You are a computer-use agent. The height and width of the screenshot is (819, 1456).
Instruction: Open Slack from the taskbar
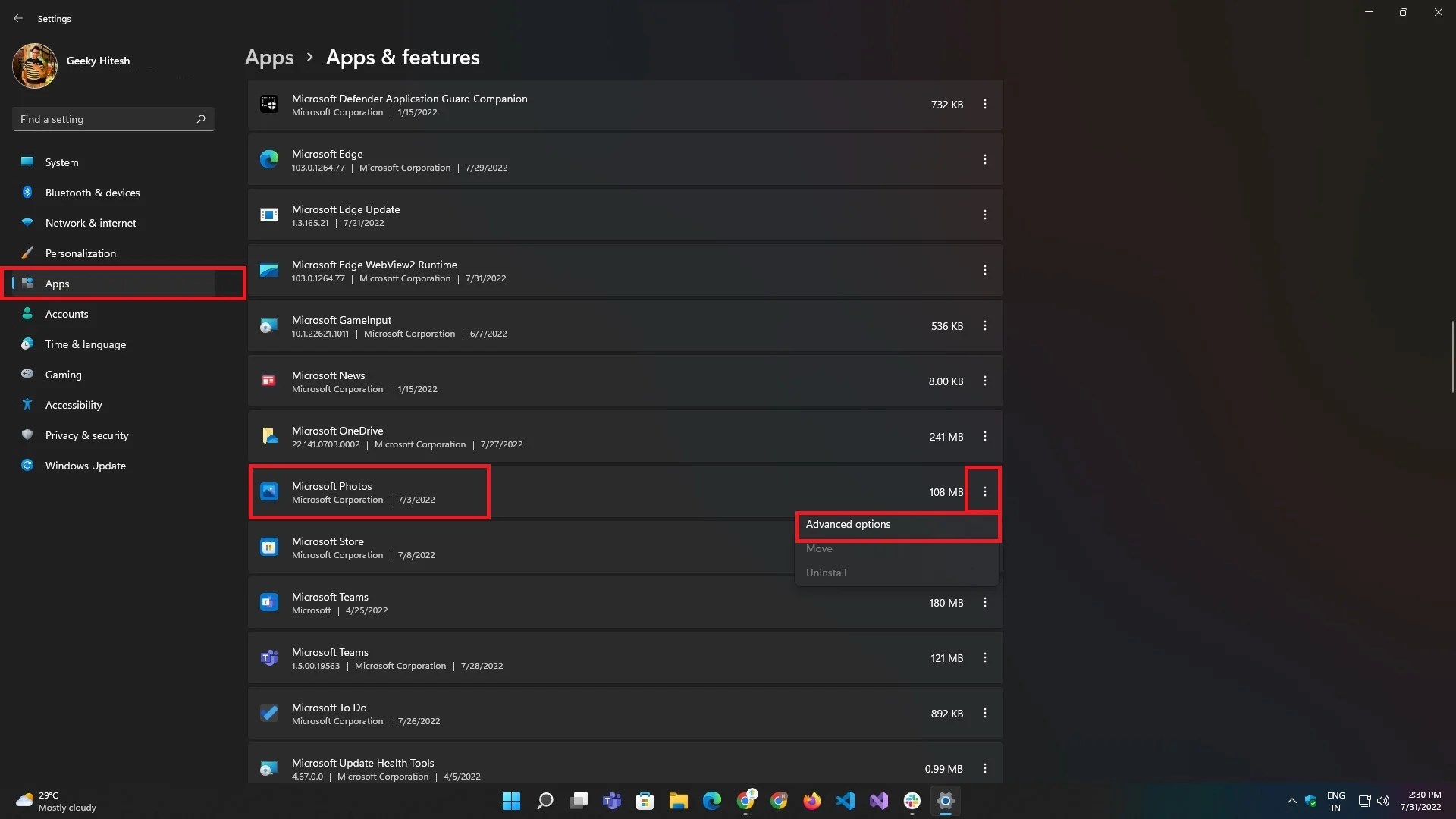click(x=912, y=800)
